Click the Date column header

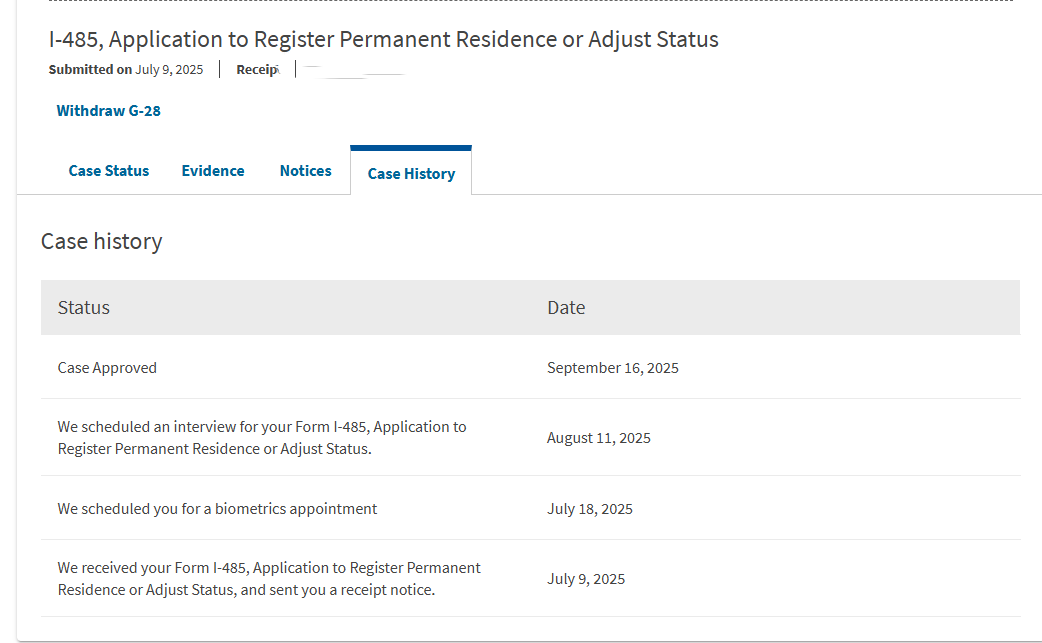click(566, 308)
